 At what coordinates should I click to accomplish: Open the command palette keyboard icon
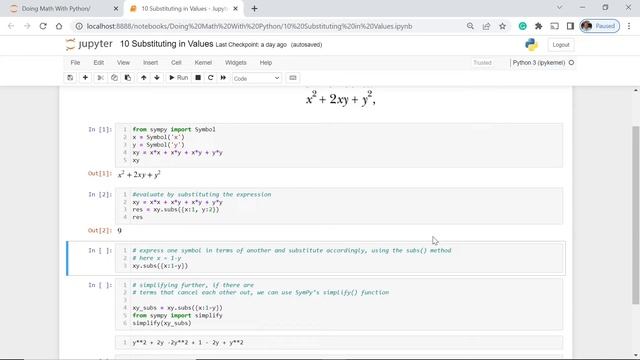pos(293,78)
